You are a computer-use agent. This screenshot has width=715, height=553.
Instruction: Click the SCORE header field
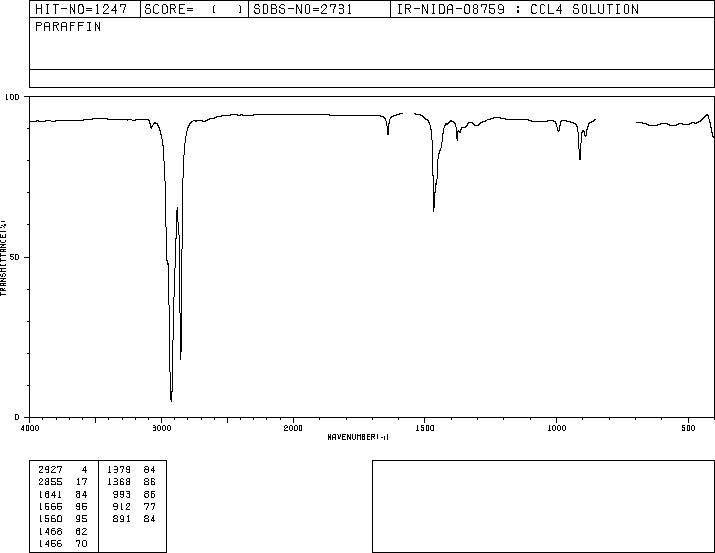tap(194, 9)
